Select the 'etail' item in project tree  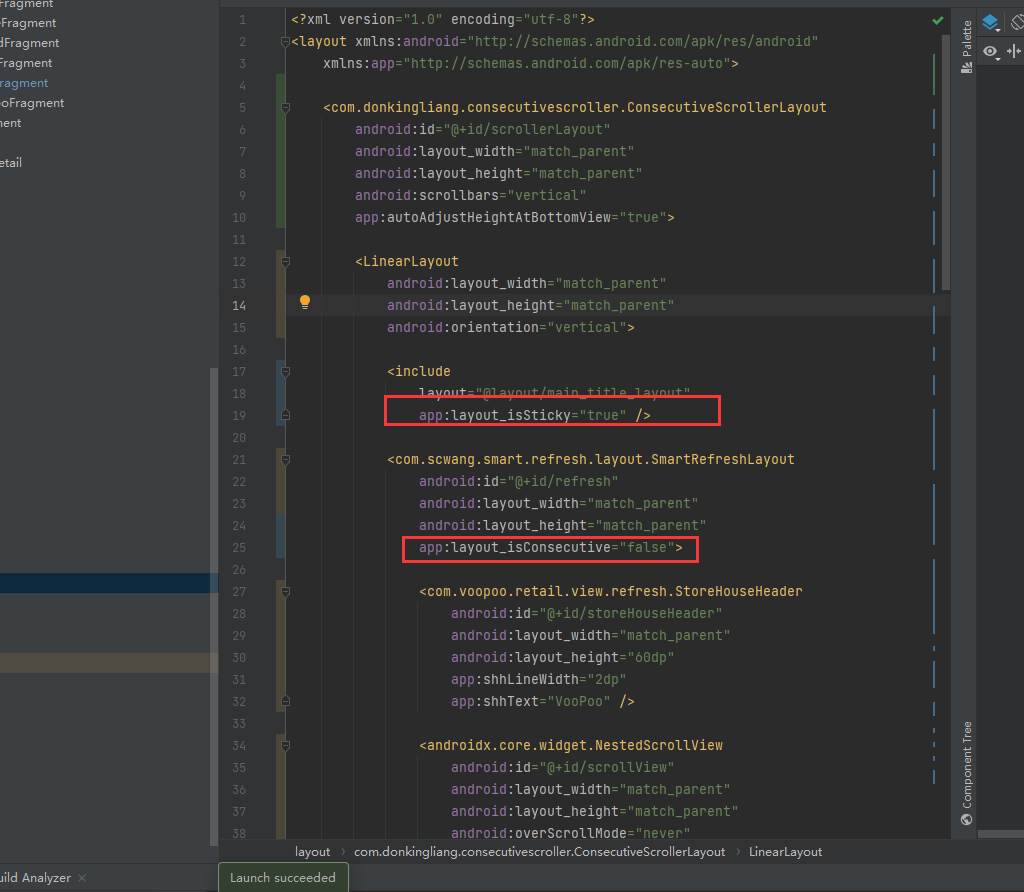click(x=11, y=163)
